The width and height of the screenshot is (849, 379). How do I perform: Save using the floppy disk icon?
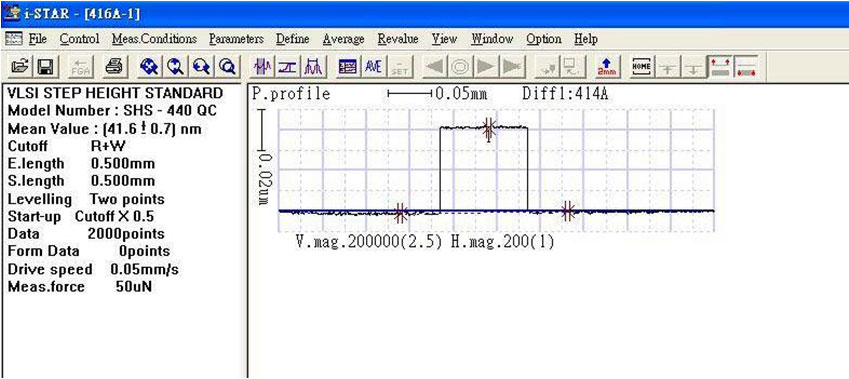[x=45, y=67]
